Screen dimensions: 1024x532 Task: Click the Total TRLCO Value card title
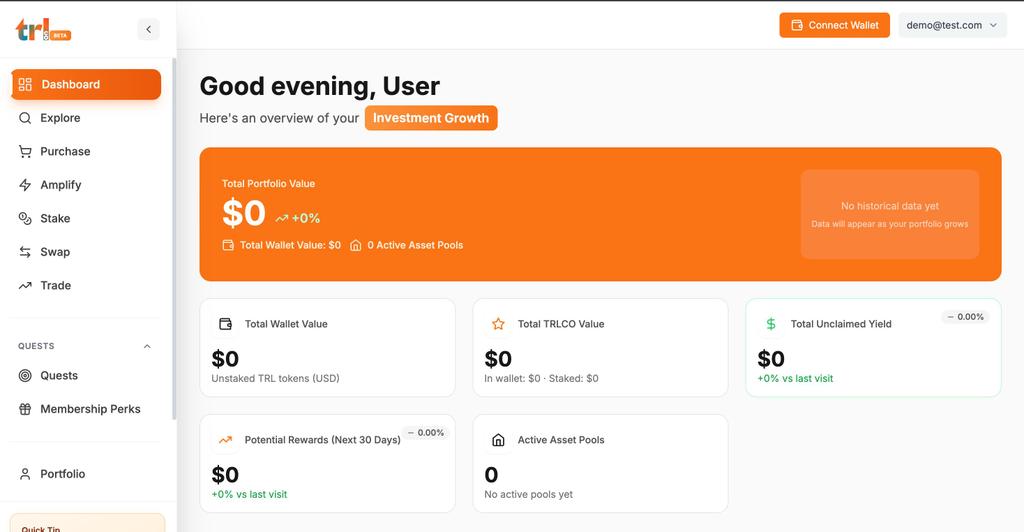click(561, 324)
